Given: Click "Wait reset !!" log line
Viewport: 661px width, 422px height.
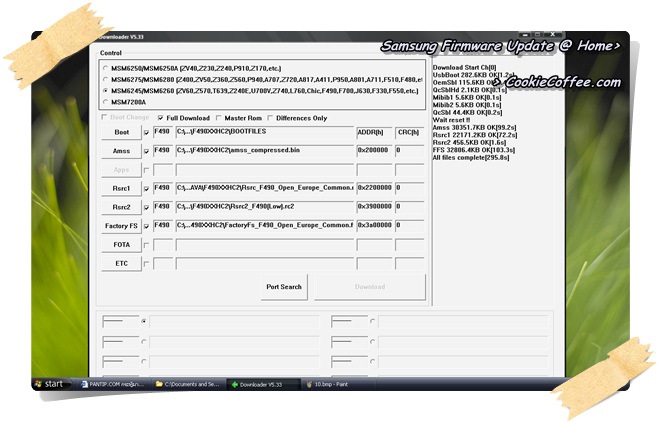Looking at the screenshot, I should tap(451, 120).
